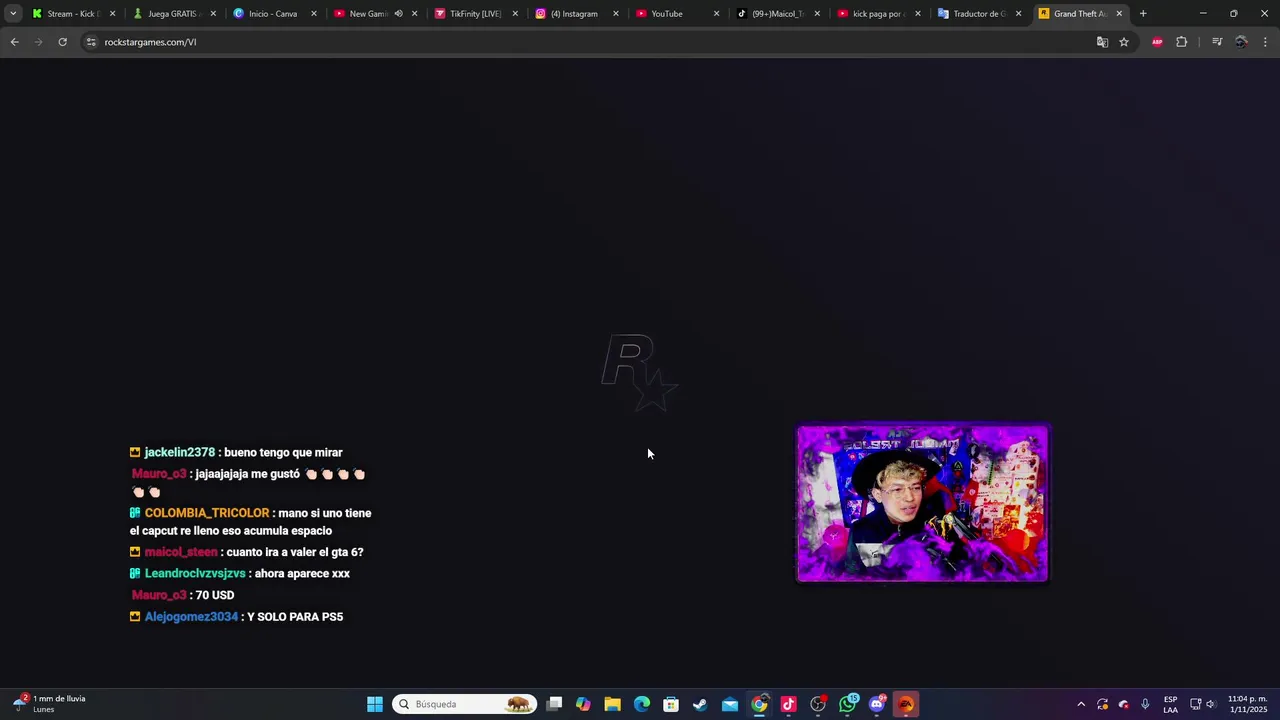1280x720 pixels.
Task: Click username jackelin2378 in chat
Action: pos(179,453)
